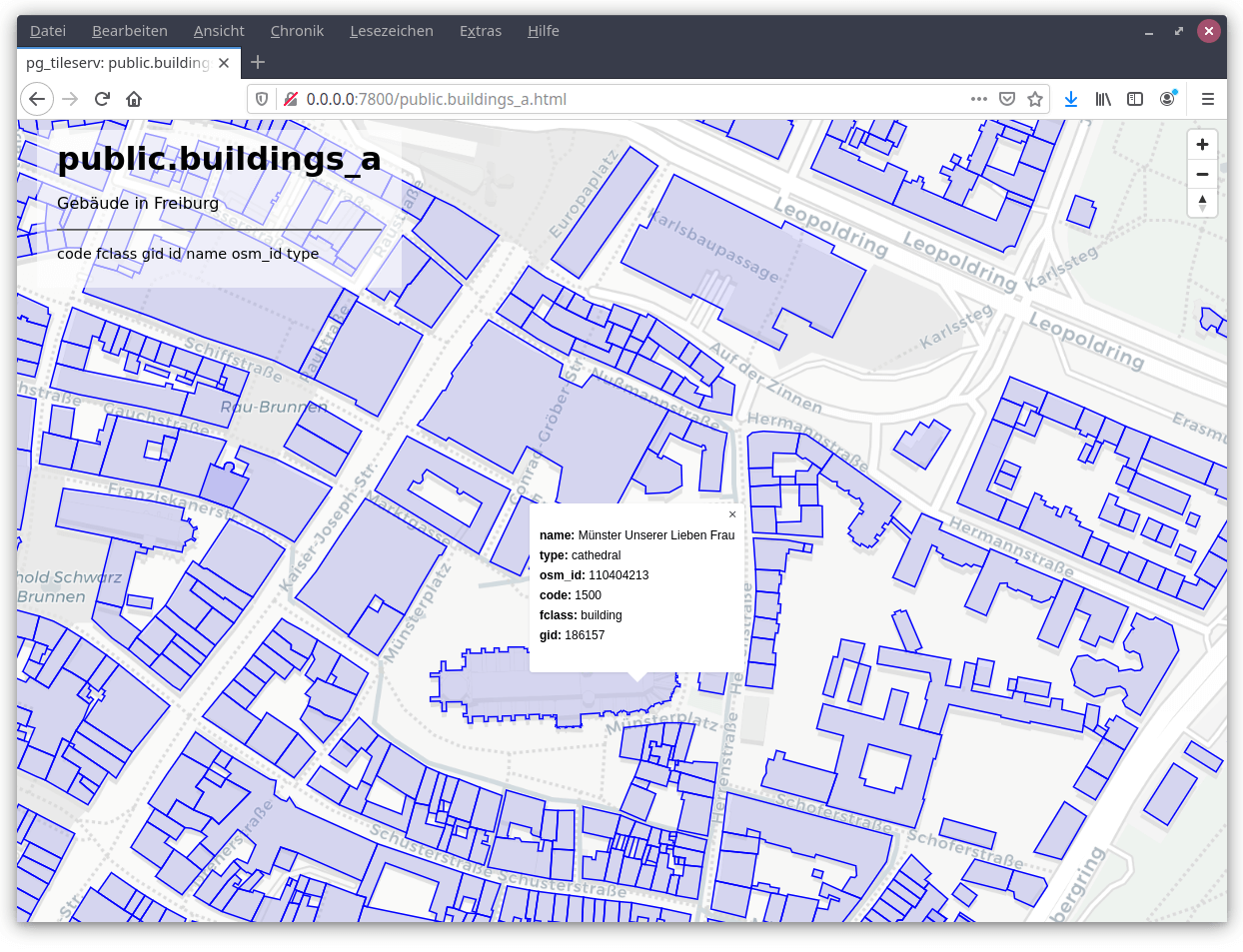Image resolution: width=1243 pixels, height=952 pixels.
Task: Zoom in on the map
Action: (1202, 145)
